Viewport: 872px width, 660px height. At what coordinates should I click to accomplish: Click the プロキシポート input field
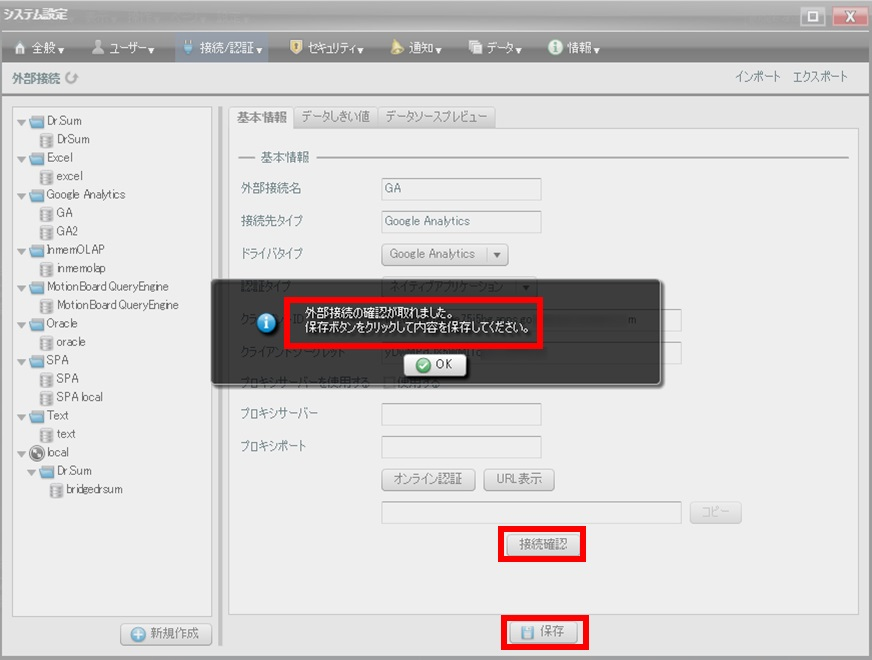[461, 447]
